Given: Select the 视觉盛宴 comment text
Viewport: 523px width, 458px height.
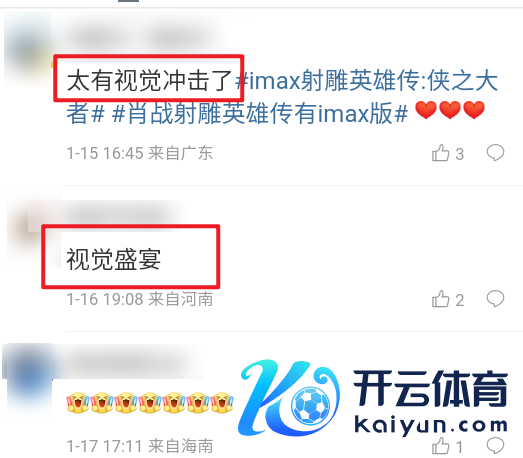Looking at the screenshot, I should point(113,259).
